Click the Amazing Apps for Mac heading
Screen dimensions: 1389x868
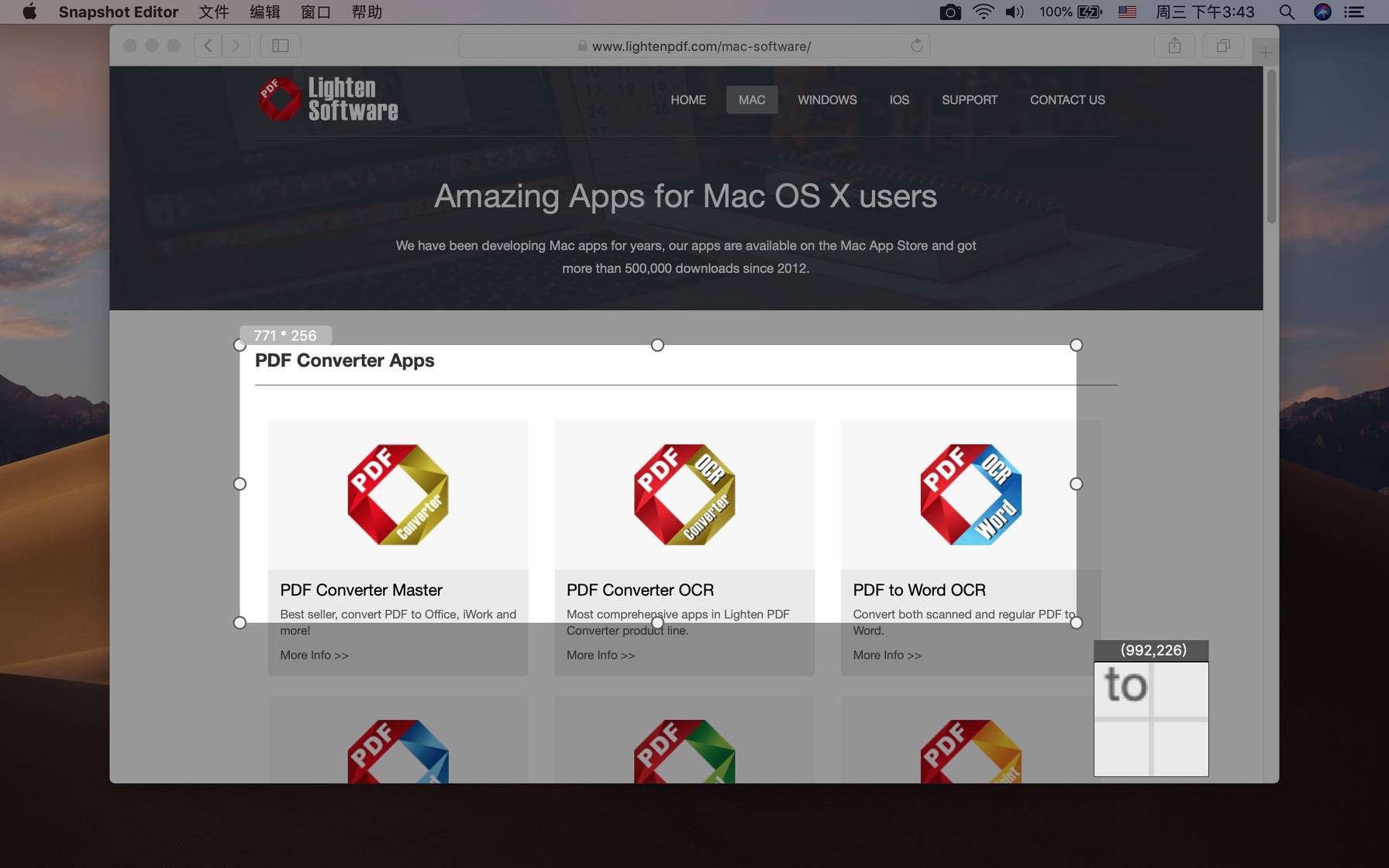pos(685,196)
